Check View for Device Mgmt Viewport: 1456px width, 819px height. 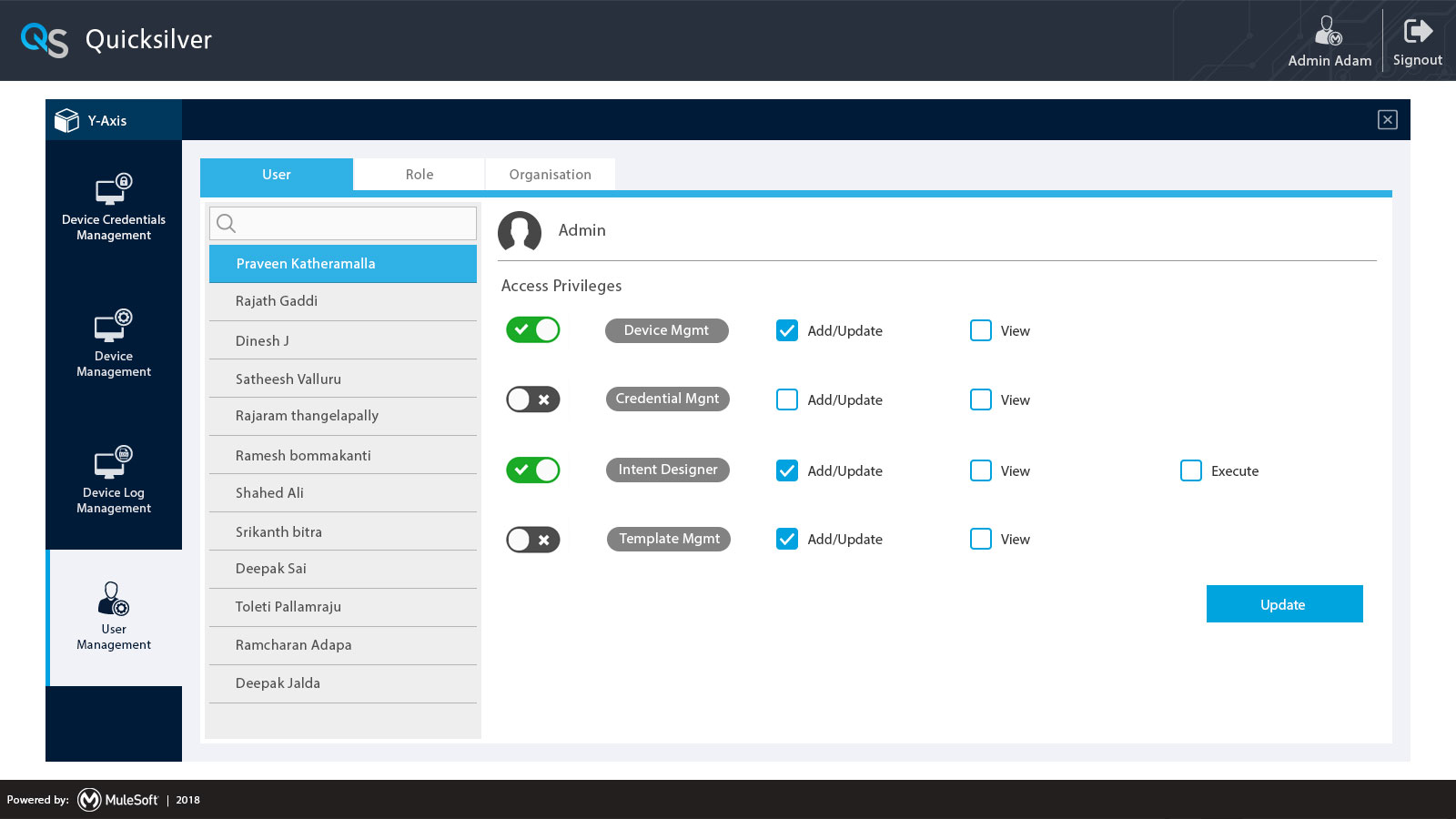[x=980, y=330]
